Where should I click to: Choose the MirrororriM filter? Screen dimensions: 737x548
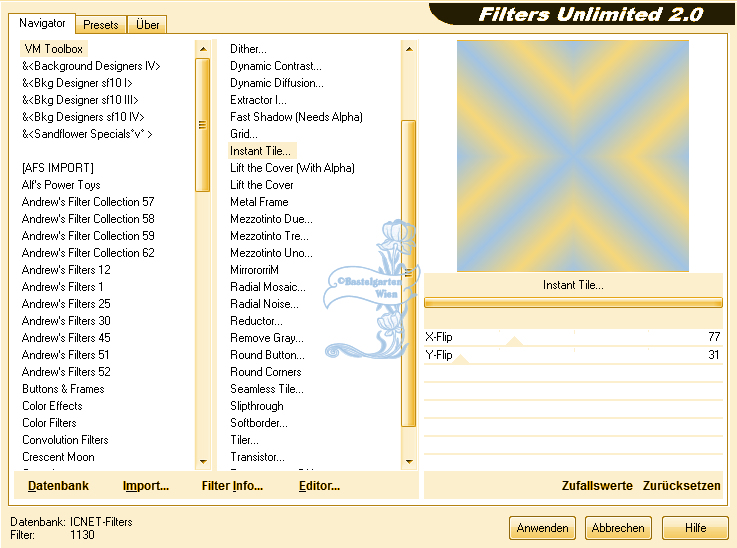click(x=254, y=270)
